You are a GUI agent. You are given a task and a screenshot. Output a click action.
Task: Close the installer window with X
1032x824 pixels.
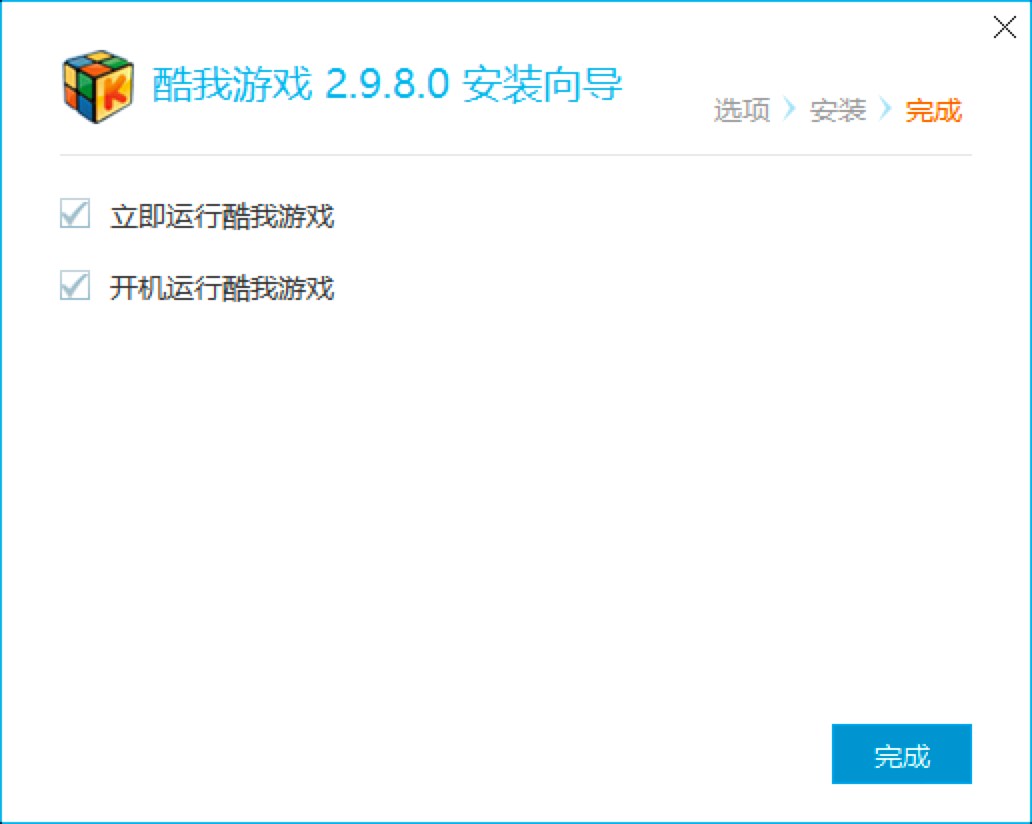click(1004, 28)
